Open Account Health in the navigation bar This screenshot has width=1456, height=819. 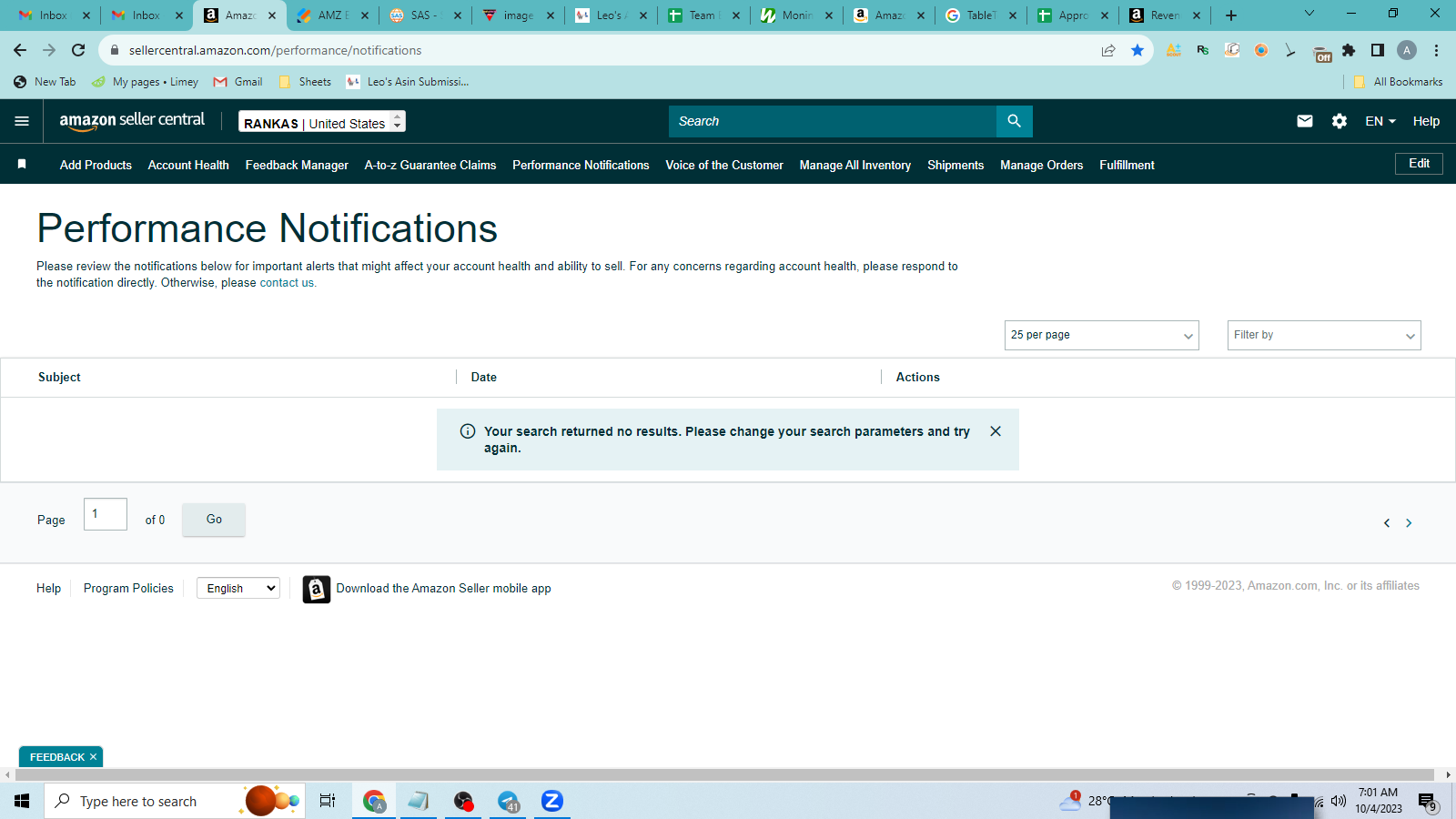coord(188,165)
